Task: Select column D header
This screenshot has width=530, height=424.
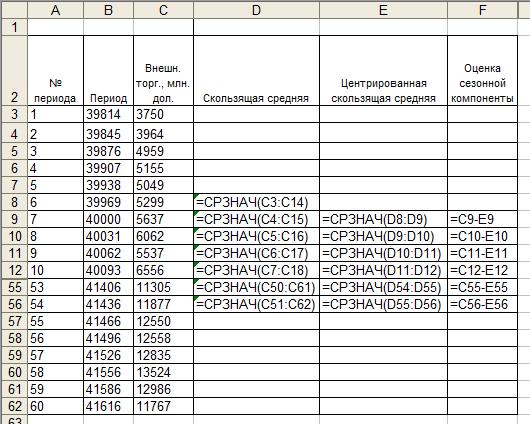Action: tap(256, 10)
